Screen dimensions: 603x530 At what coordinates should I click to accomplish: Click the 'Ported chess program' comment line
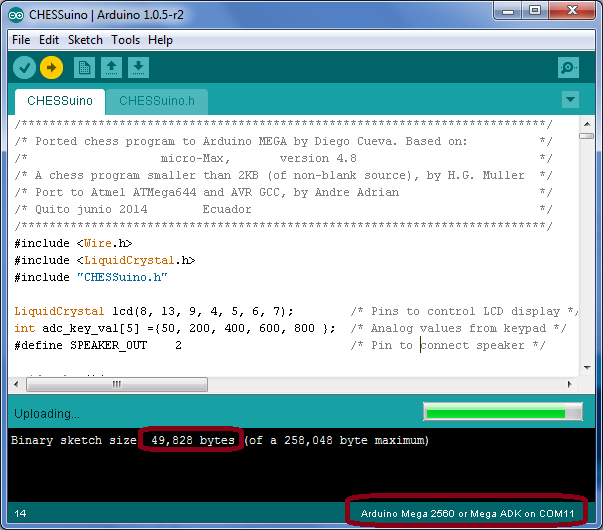[283, 141]
